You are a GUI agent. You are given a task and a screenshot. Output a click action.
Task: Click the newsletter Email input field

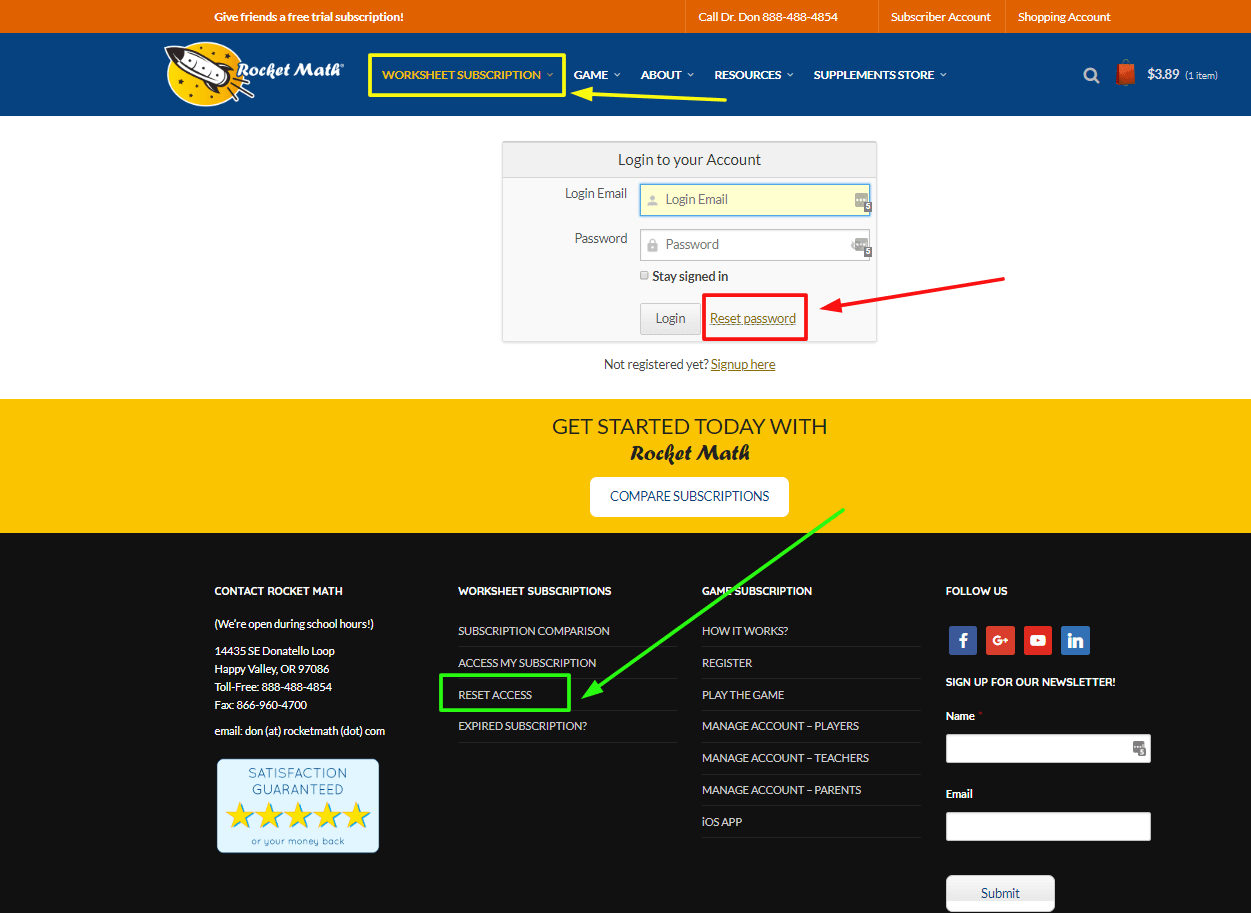pos(1047,826)
